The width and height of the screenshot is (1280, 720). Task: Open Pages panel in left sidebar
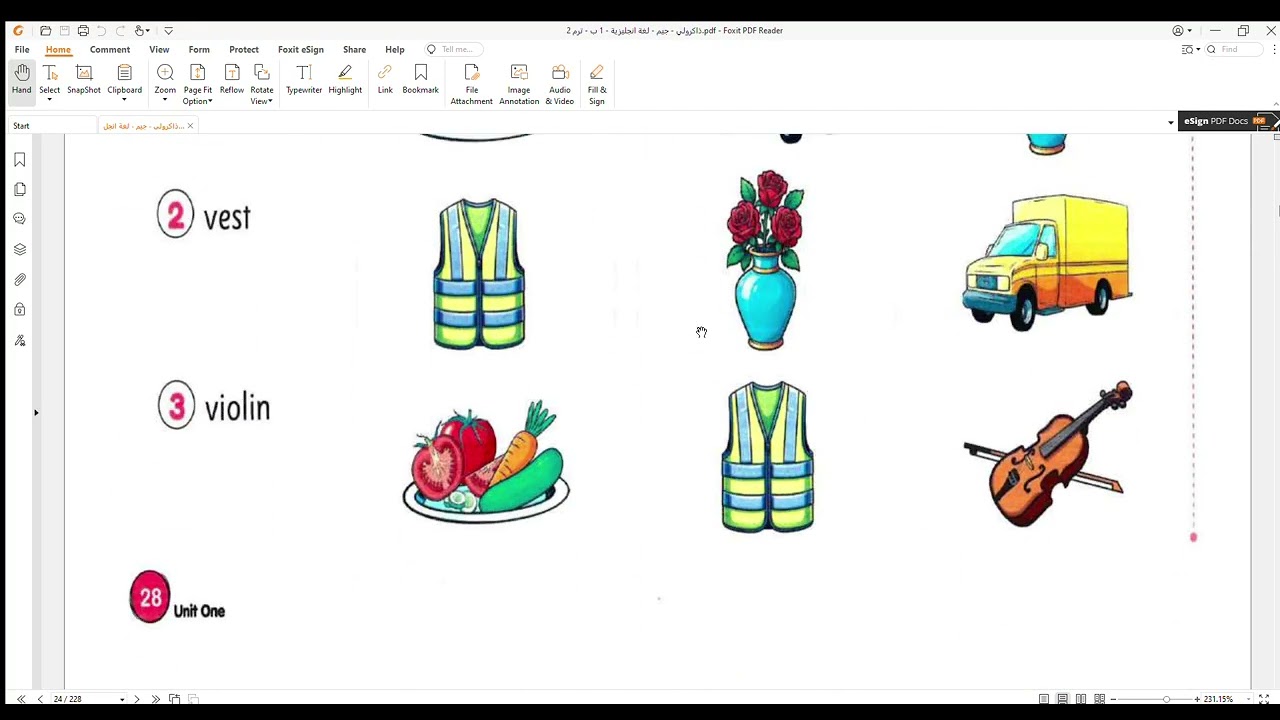(x=19, y=189)
